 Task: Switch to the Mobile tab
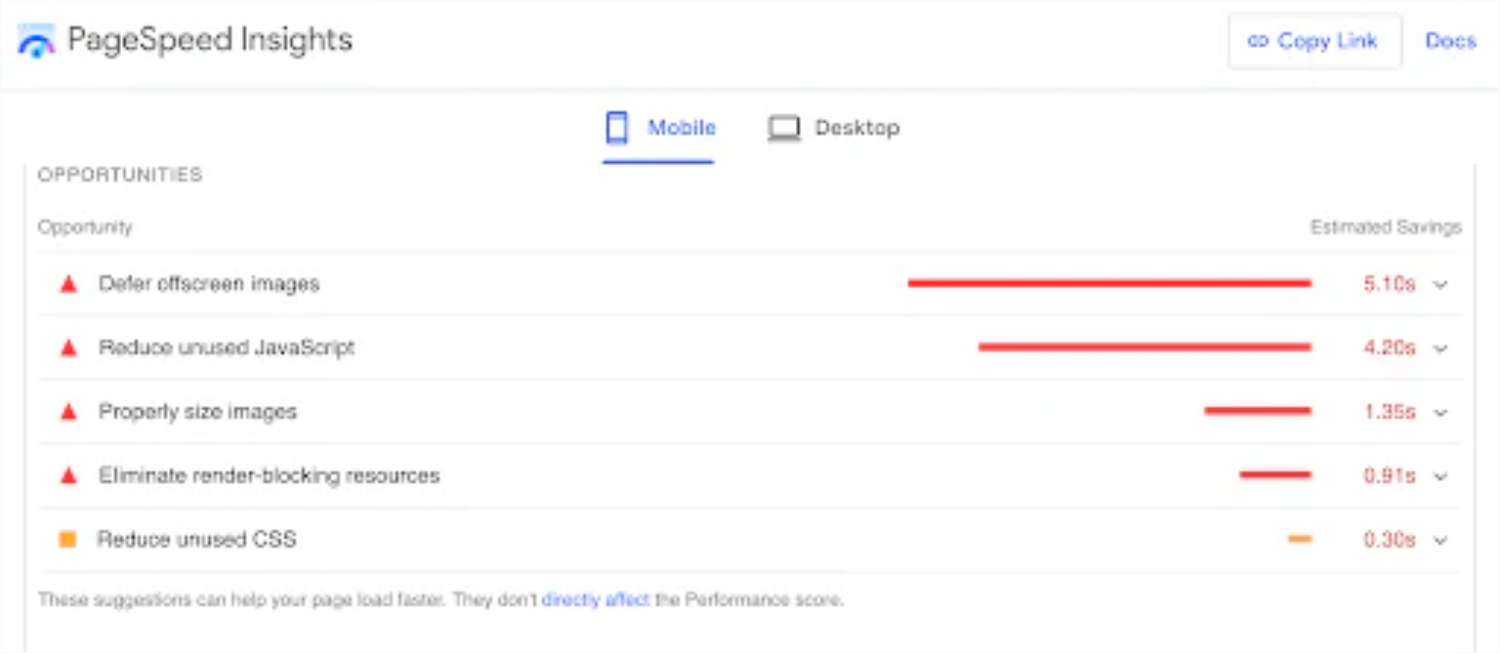coord(684,127)
